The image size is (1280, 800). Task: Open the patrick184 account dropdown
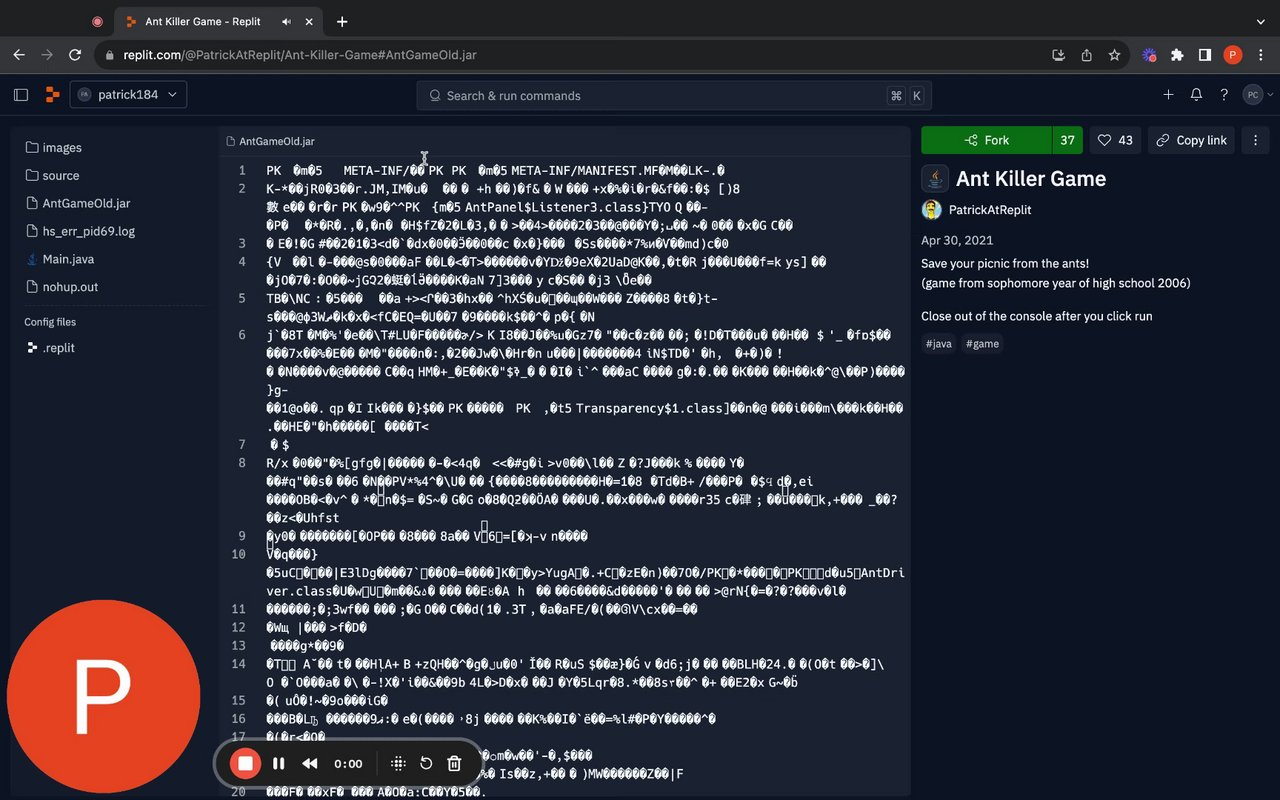(x=128, y=95)
